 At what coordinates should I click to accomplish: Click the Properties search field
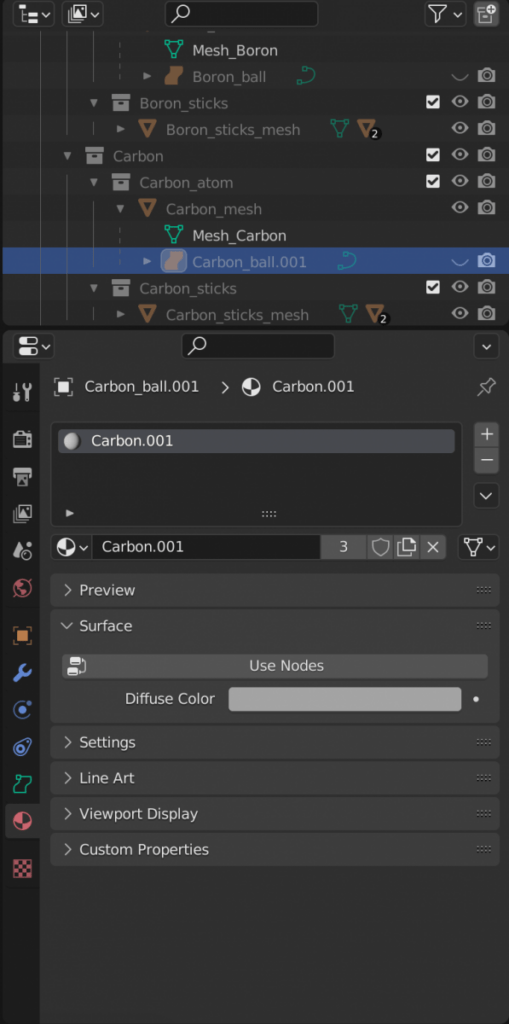[257, 346]
